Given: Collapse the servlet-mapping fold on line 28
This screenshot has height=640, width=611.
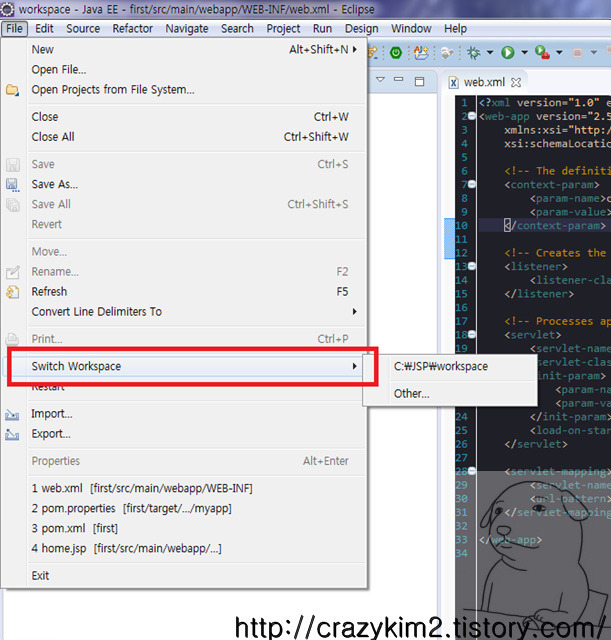Looking at the screenshot, I should [x=472, y=471].
